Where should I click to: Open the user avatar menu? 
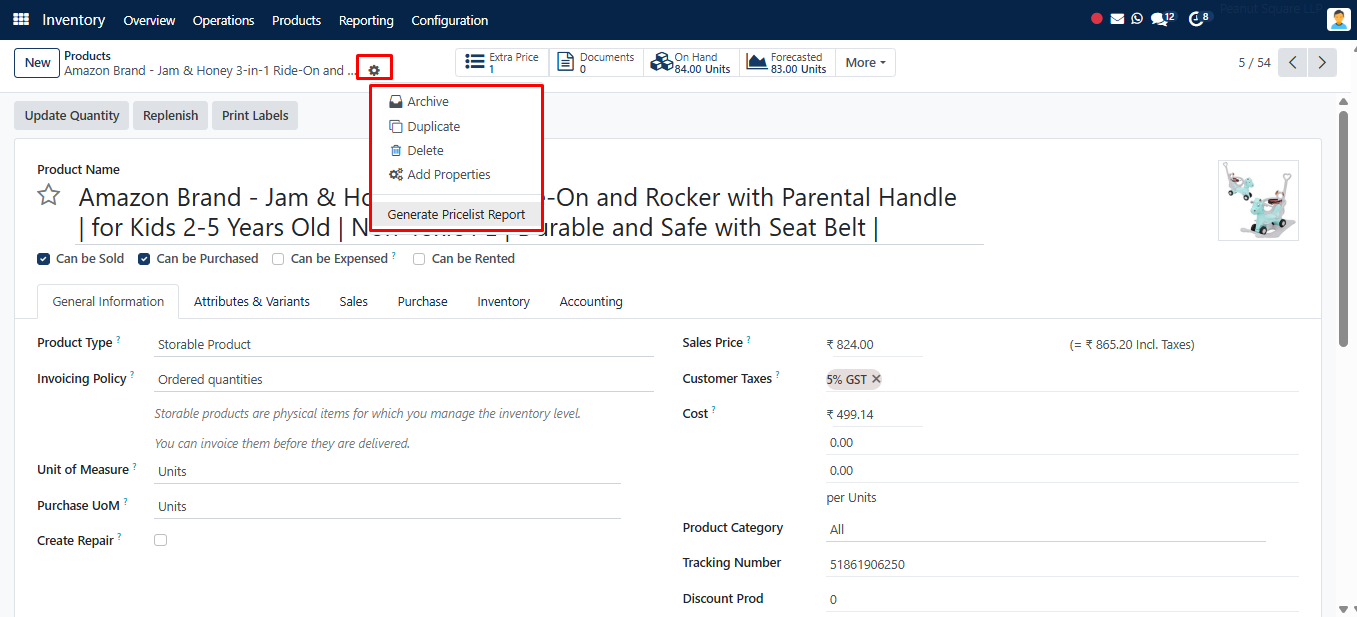pos(1338,19)
